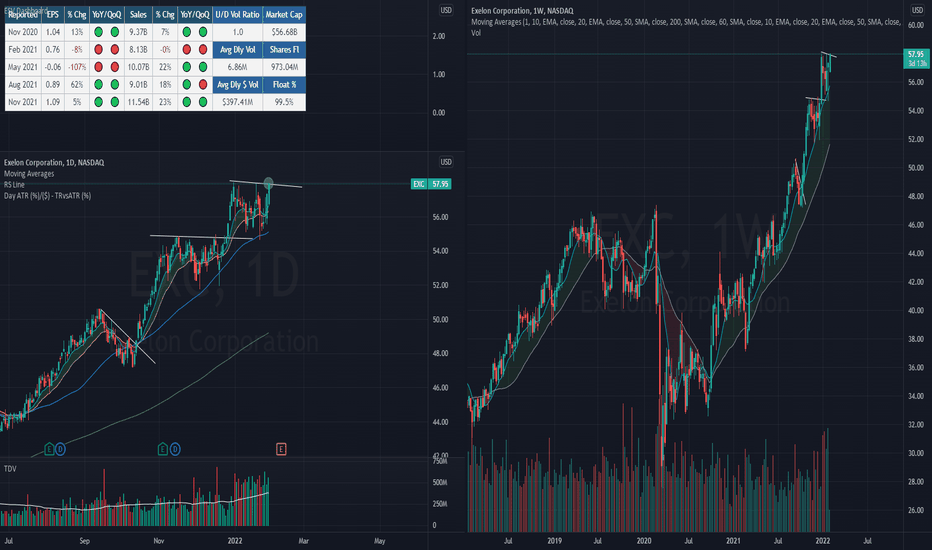Click '2020' on the weekly chart time axis
Image resolution: width=932 pixels, height=550 pixels.
[644, 540]
